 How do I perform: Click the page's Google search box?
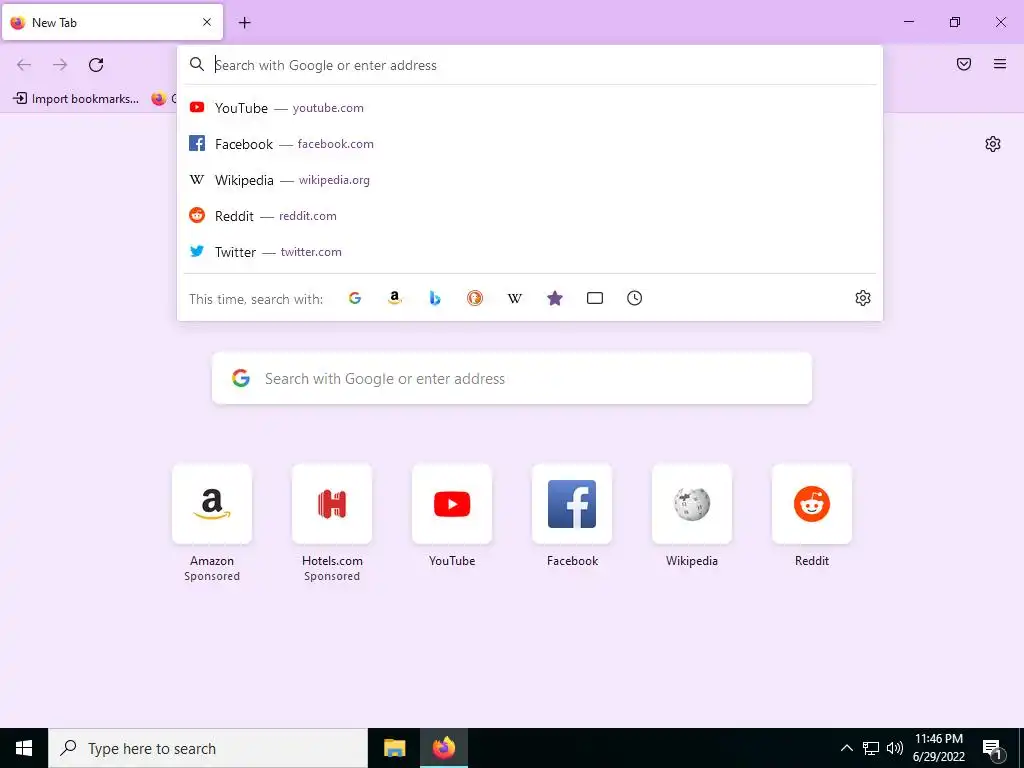click(x=512, y=378)
